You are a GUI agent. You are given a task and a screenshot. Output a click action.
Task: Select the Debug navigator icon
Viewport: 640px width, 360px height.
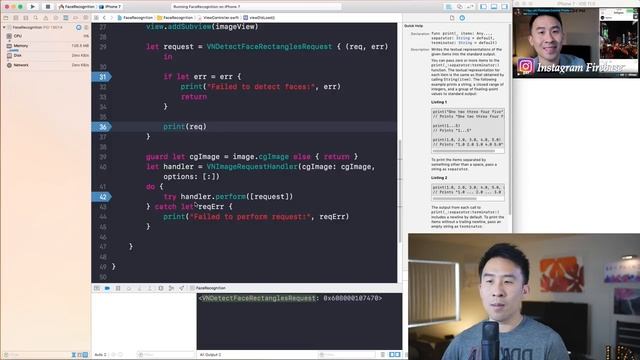coord(66,18)
